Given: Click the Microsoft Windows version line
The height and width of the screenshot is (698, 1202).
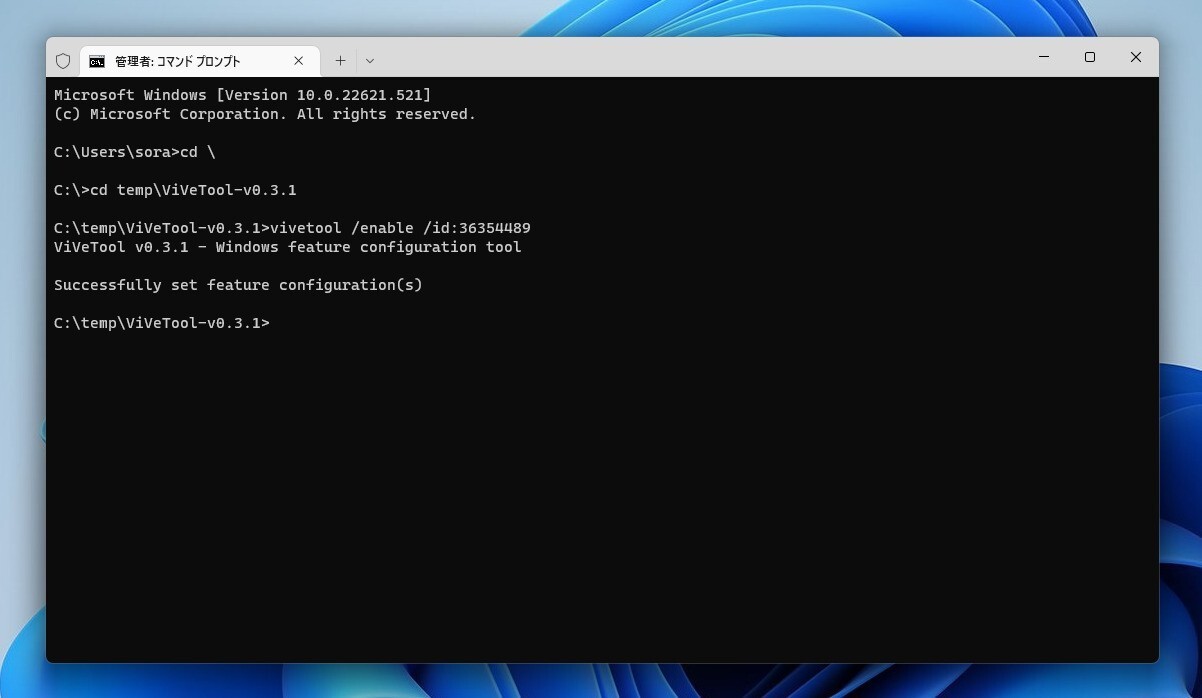Looking at the screenshot, I should 243,95.
